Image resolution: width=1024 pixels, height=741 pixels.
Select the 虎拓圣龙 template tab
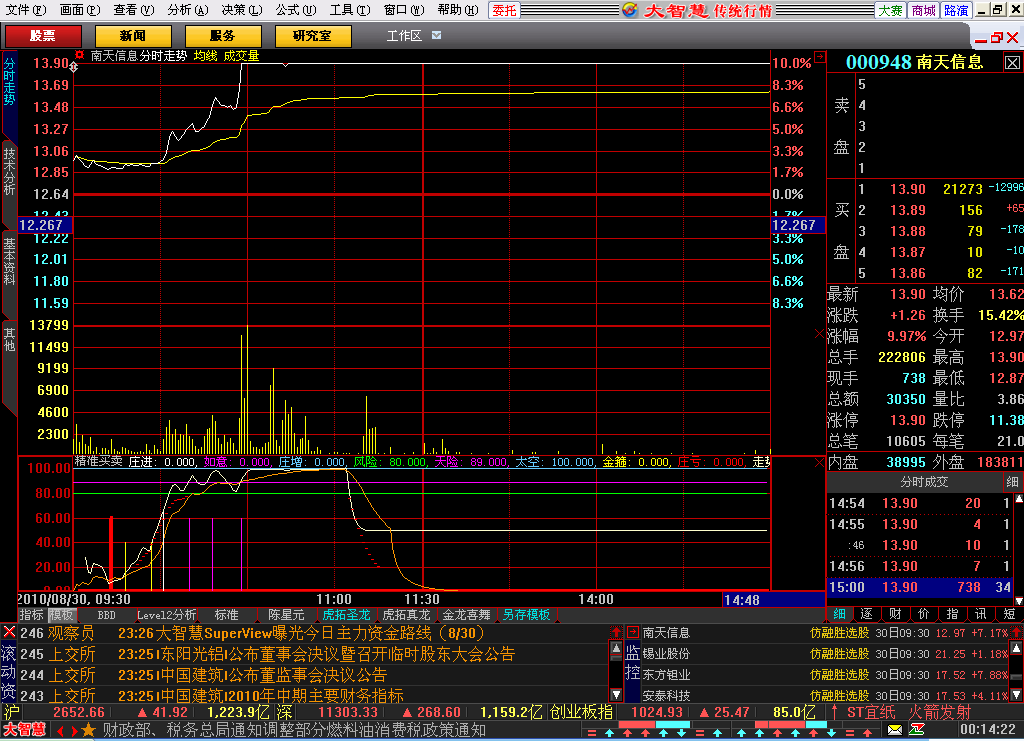click(346, 615)
